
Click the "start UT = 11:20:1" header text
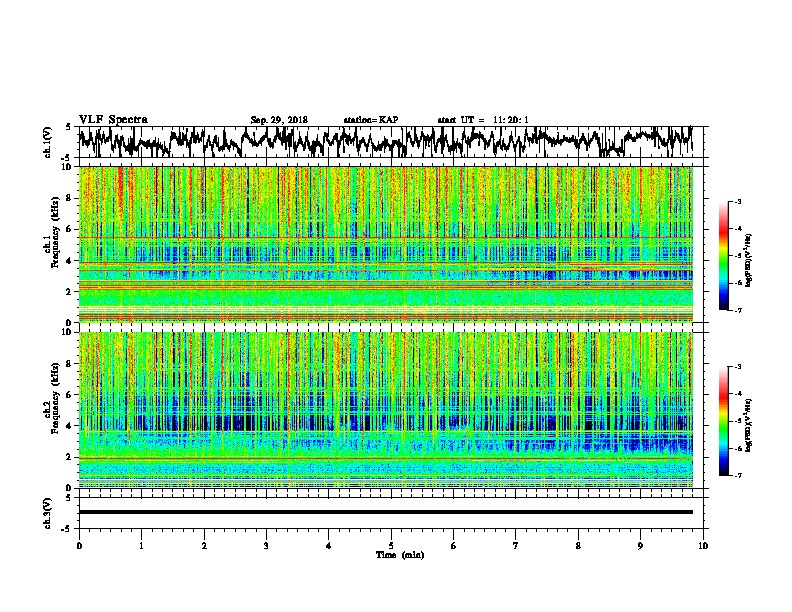(x=483, y=120)
